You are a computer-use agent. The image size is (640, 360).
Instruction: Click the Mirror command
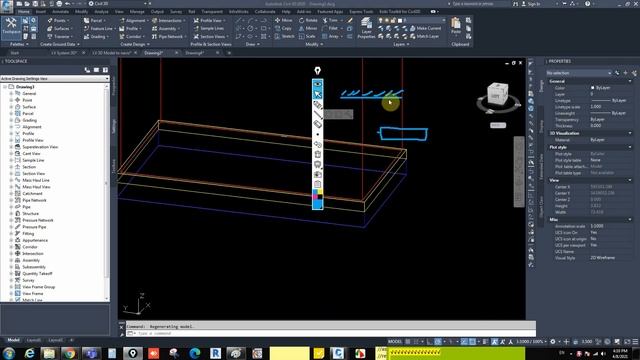pos(308,29)
